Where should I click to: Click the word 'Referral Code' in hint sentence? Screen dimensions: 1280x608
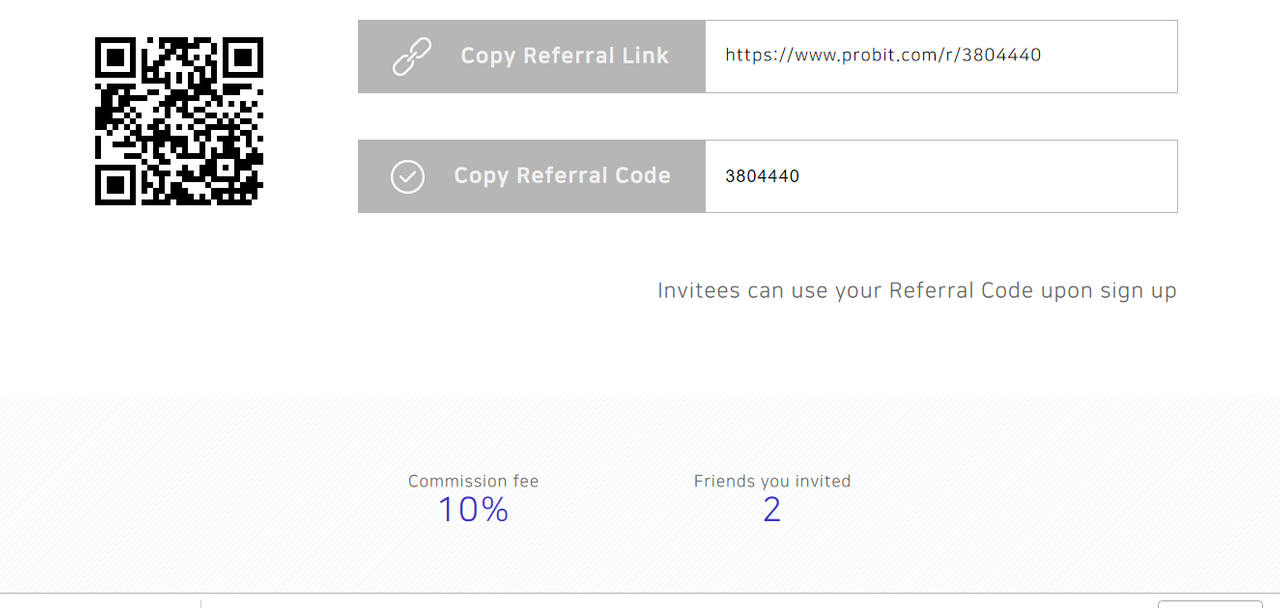961,291
